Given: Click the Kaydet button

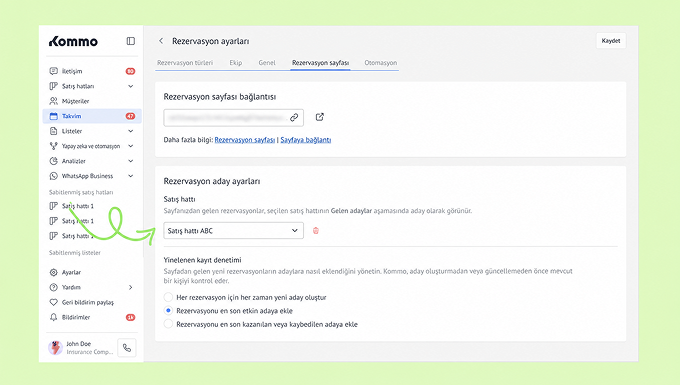Looking at the screenshot, I should pyautogui.click(x=611, y=41).
